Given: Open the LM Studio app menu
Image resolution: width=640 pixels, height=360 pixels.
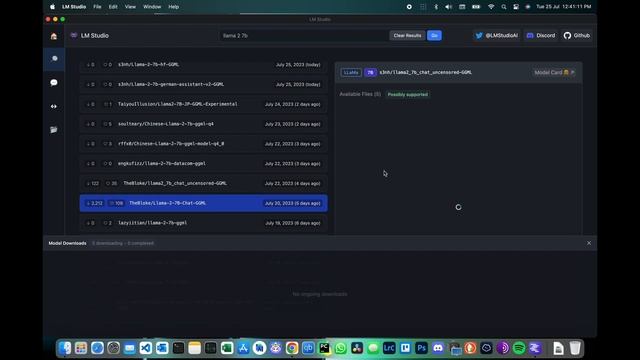Looking at the screenshot, I should tap(74, 7).
